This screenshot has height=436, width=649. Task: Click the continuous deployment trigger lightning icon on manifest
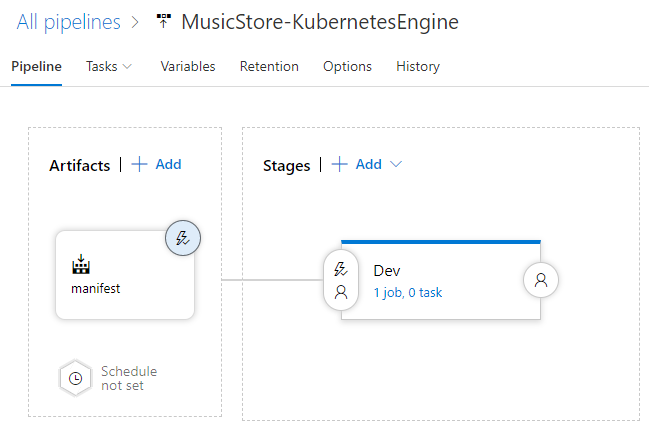click(x=182, y=238)
